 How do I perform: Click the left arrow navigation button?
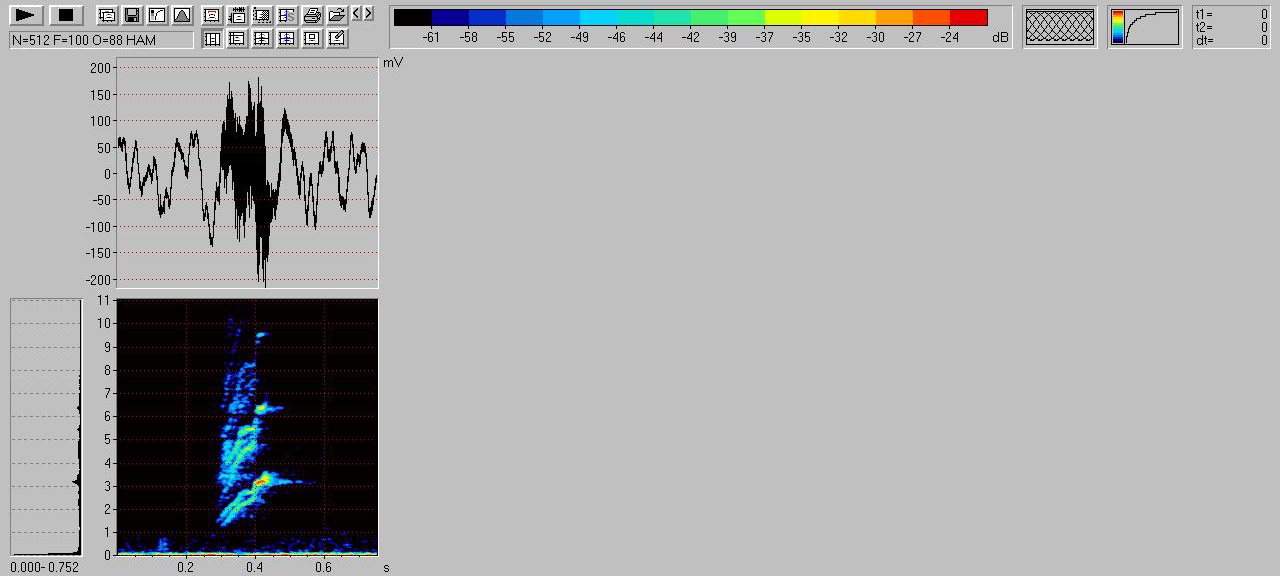pyautogui.click(x=356, y=14)
